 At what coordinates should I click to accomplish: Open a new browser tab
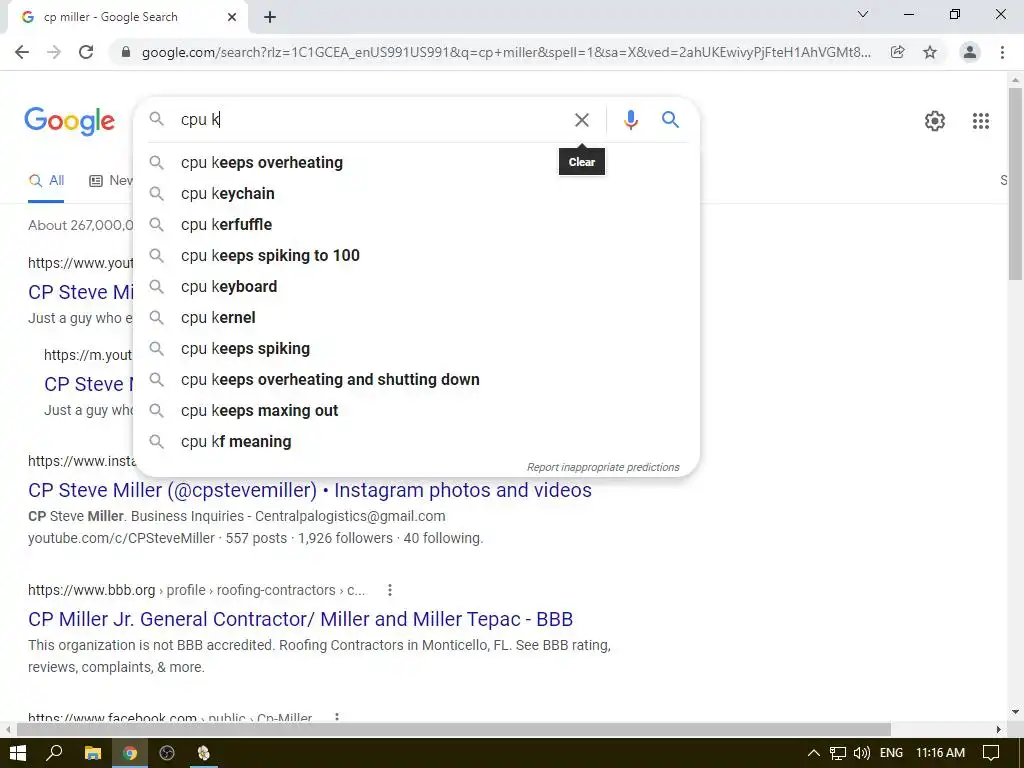point(270,17)
